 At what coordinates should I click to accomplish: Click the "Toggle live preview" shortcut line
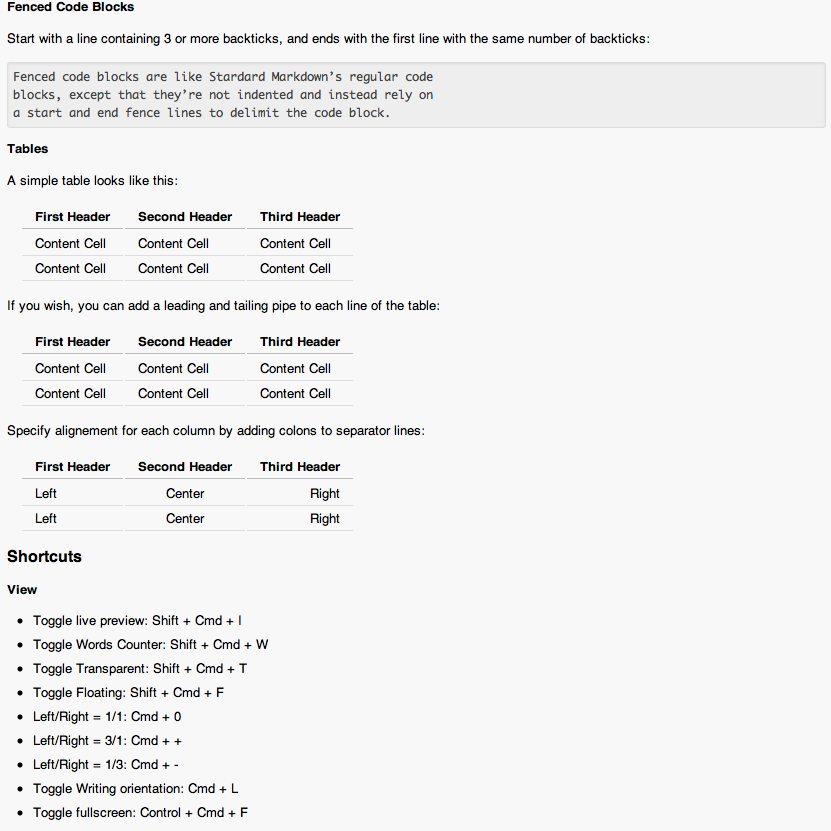137,621
